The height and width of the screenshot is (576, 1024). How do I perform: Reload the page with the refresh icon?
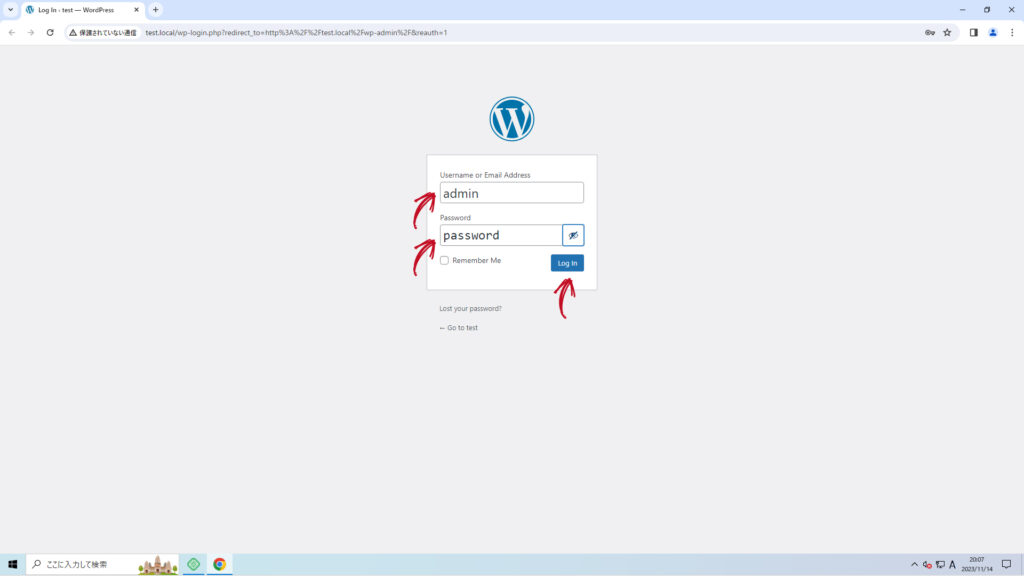click(x=50, y=32)
